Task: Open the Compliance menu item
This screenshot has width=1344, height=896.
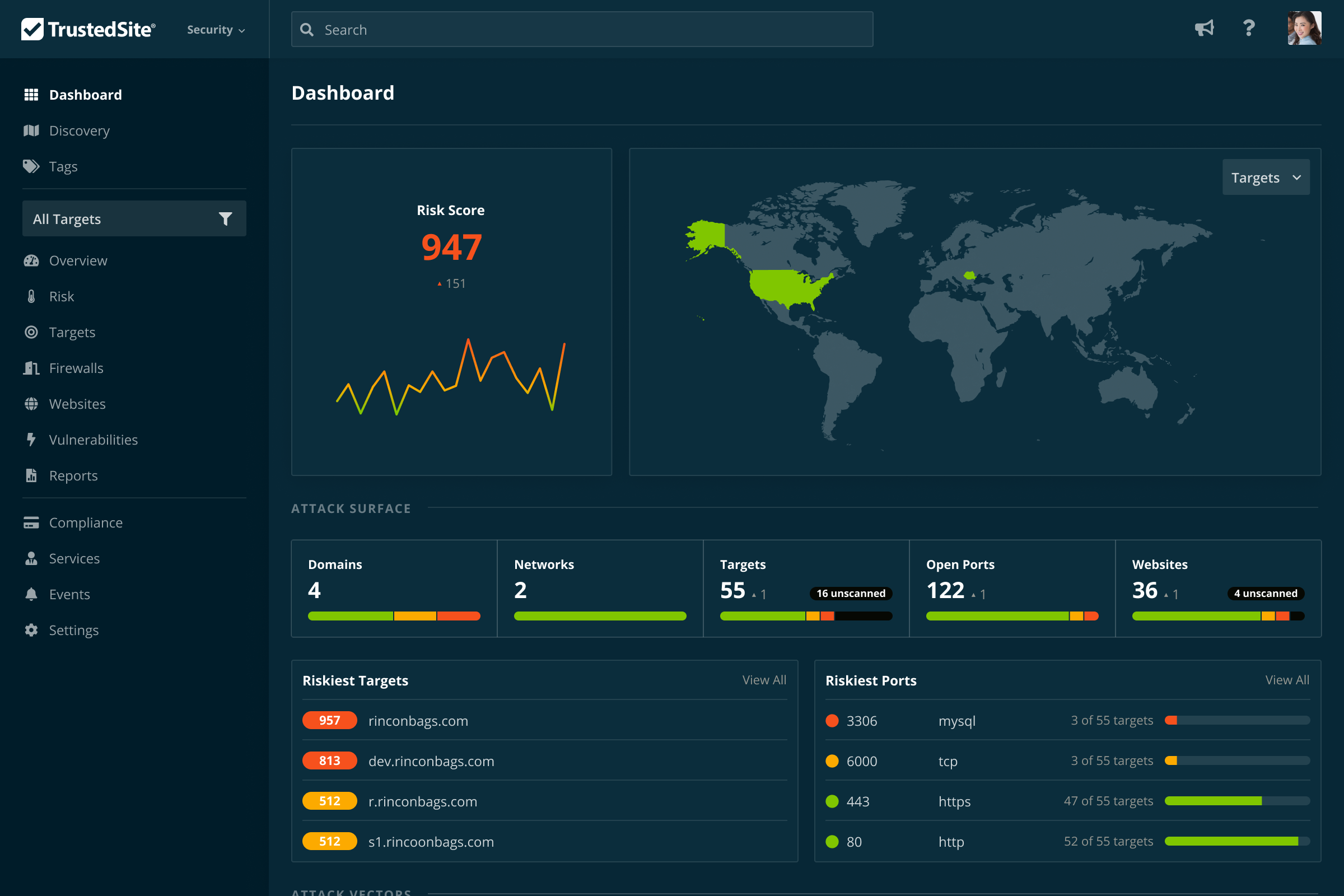Action: point(86,522)
